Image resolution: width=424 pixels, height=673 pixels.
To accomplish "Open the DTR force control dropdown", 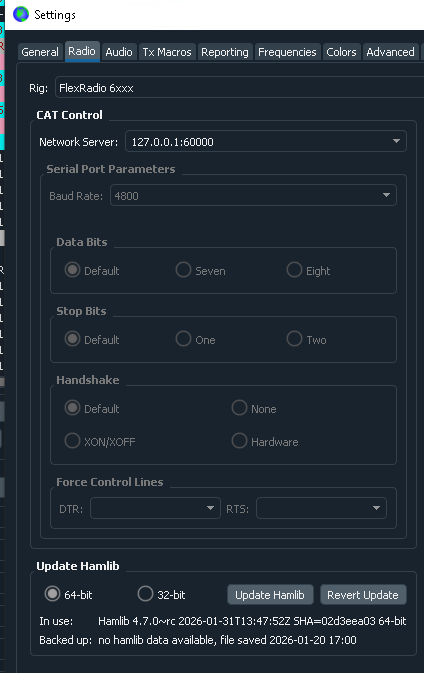I will point(155,508).
